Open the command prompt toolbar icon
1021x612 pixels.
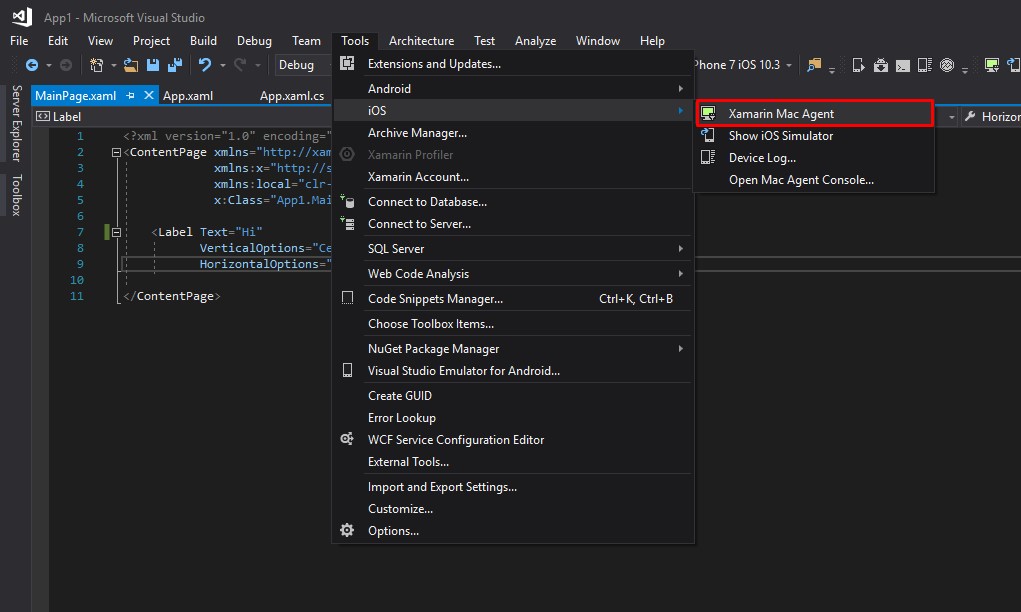(902, 65)
